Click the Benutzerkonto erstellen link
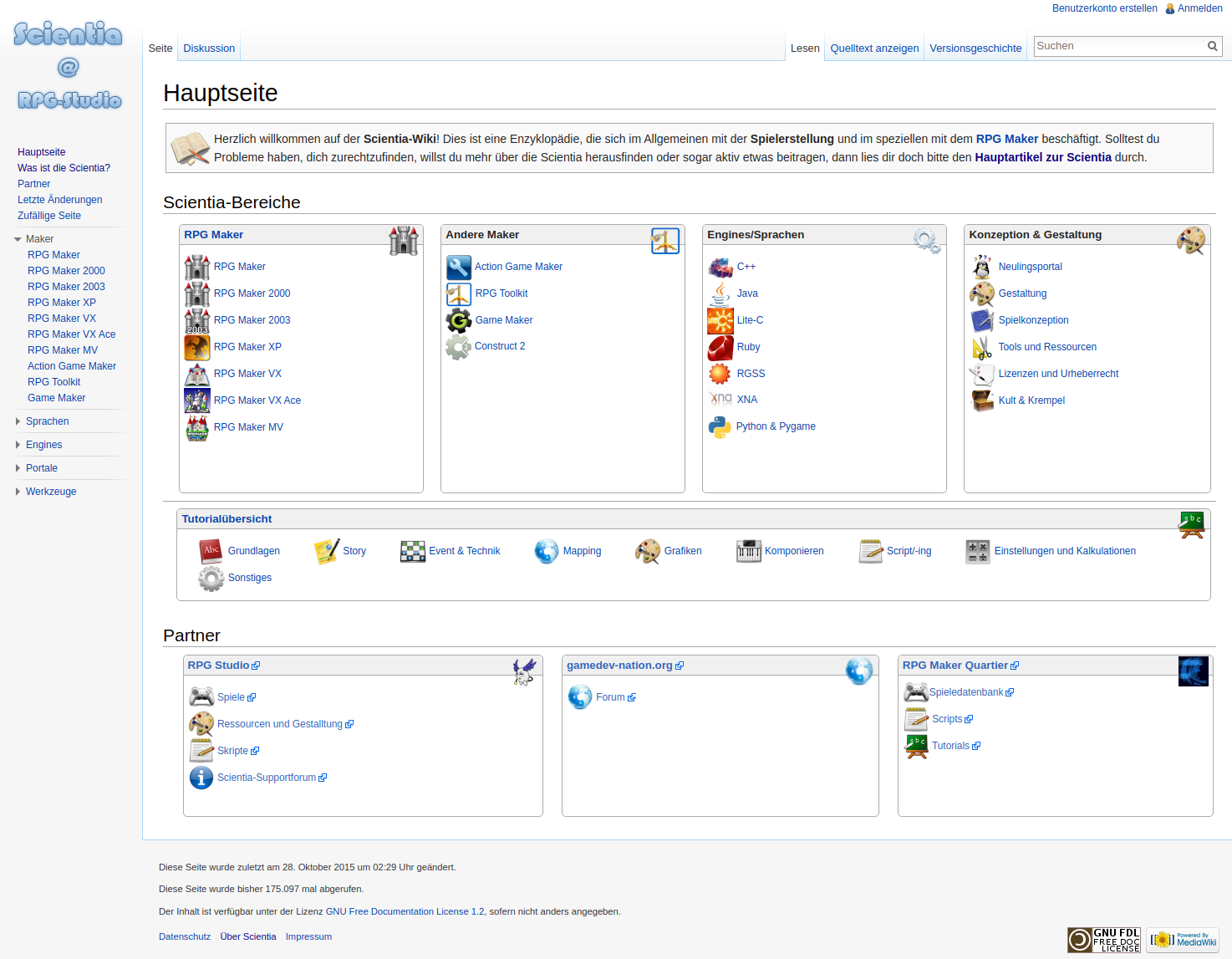The height and width of the screenshot is (959, 1232). pyautogui.click(x=1104, y=8)
